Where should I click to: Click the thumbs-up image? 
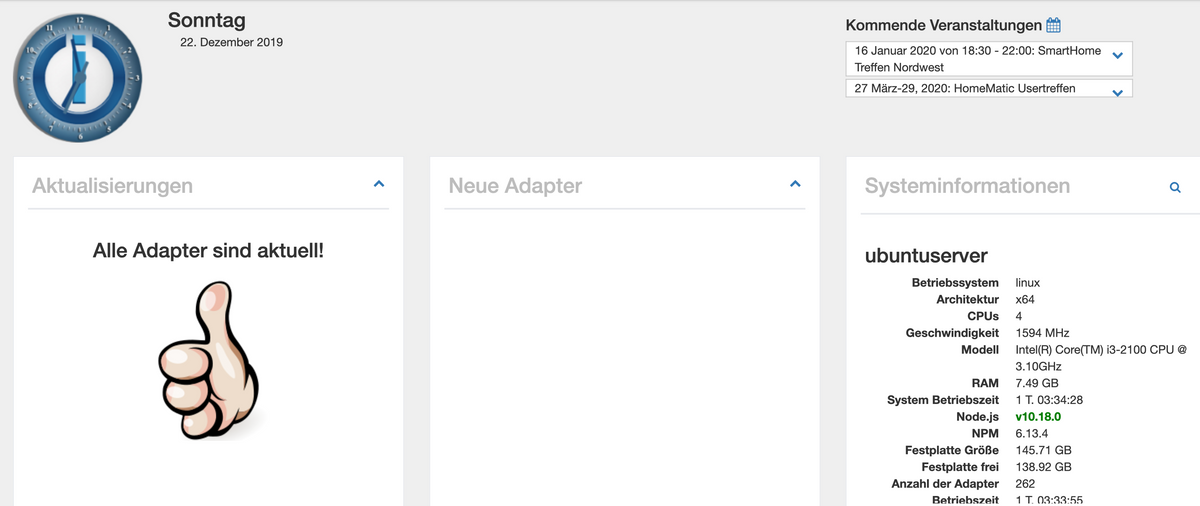pyautogui.click(x=209, y=358)
